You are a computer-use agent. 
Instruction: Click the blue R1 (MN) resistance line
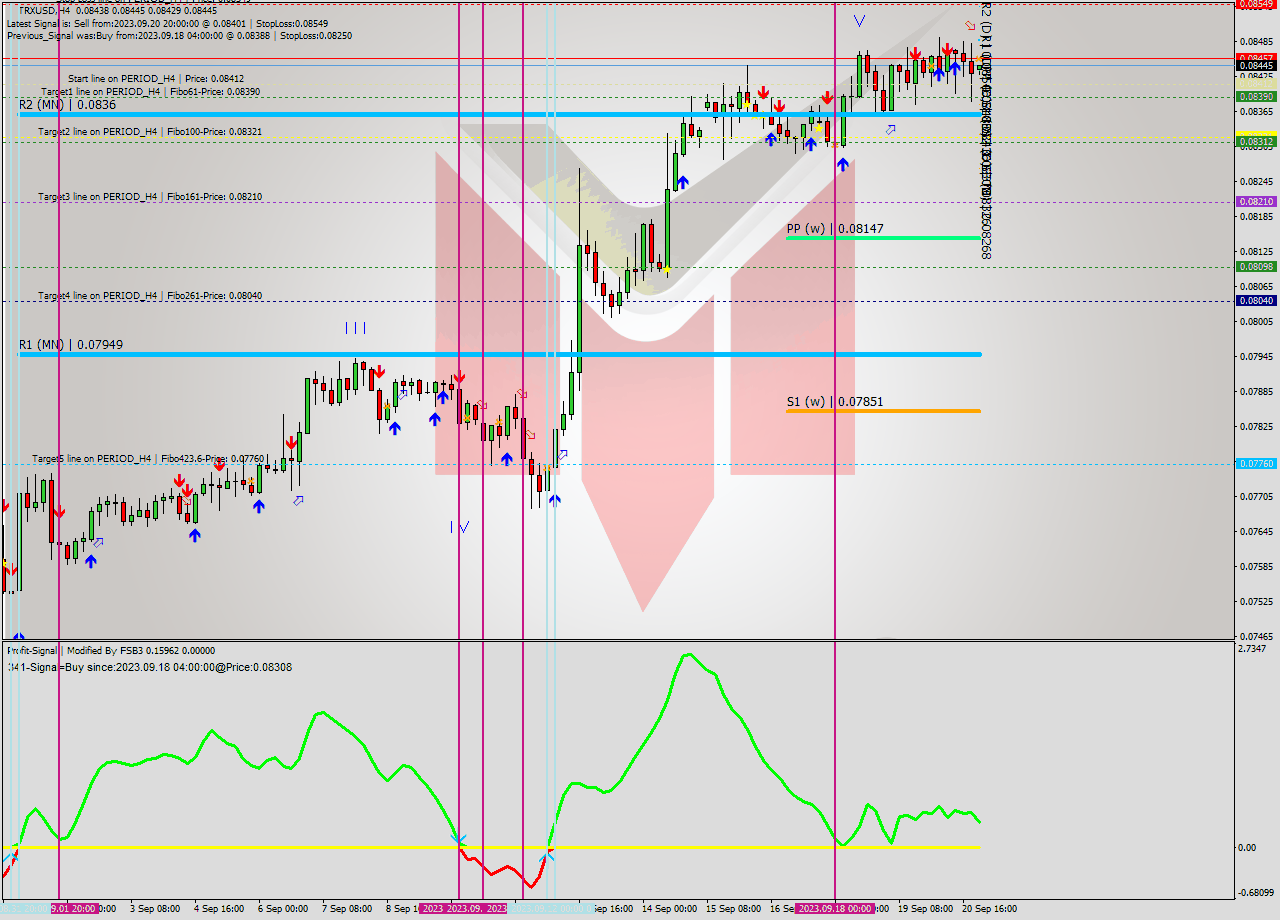(500, 354)
